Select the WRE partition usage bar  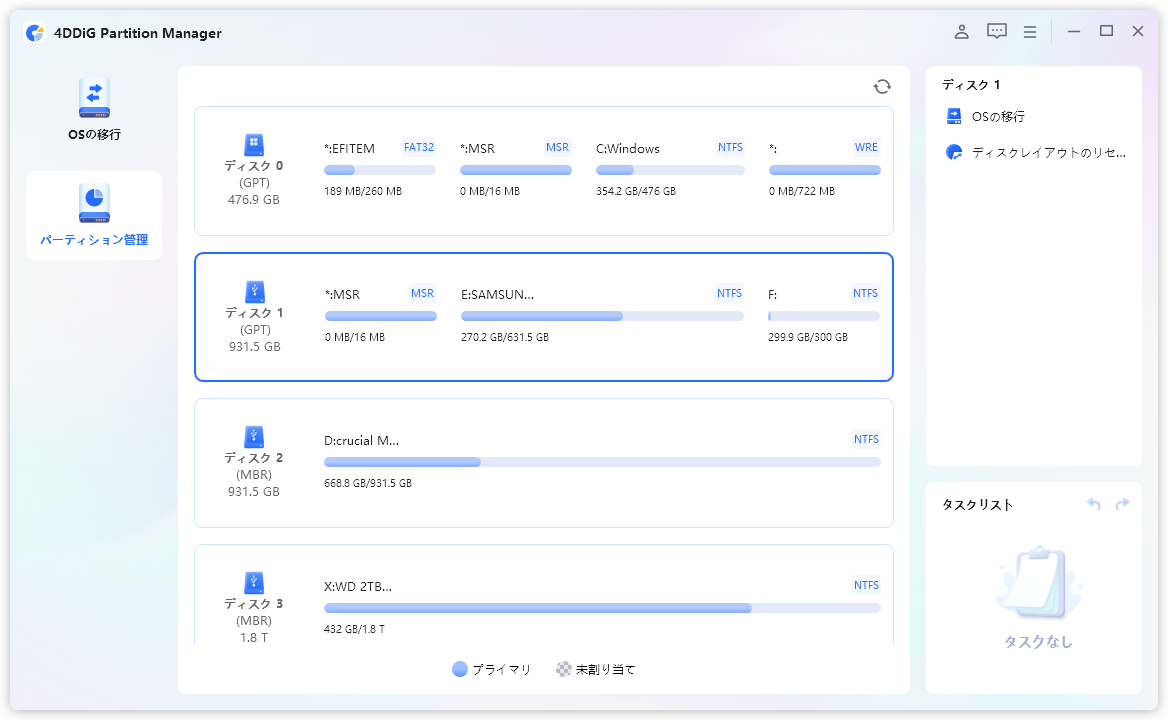coord(825,170)
